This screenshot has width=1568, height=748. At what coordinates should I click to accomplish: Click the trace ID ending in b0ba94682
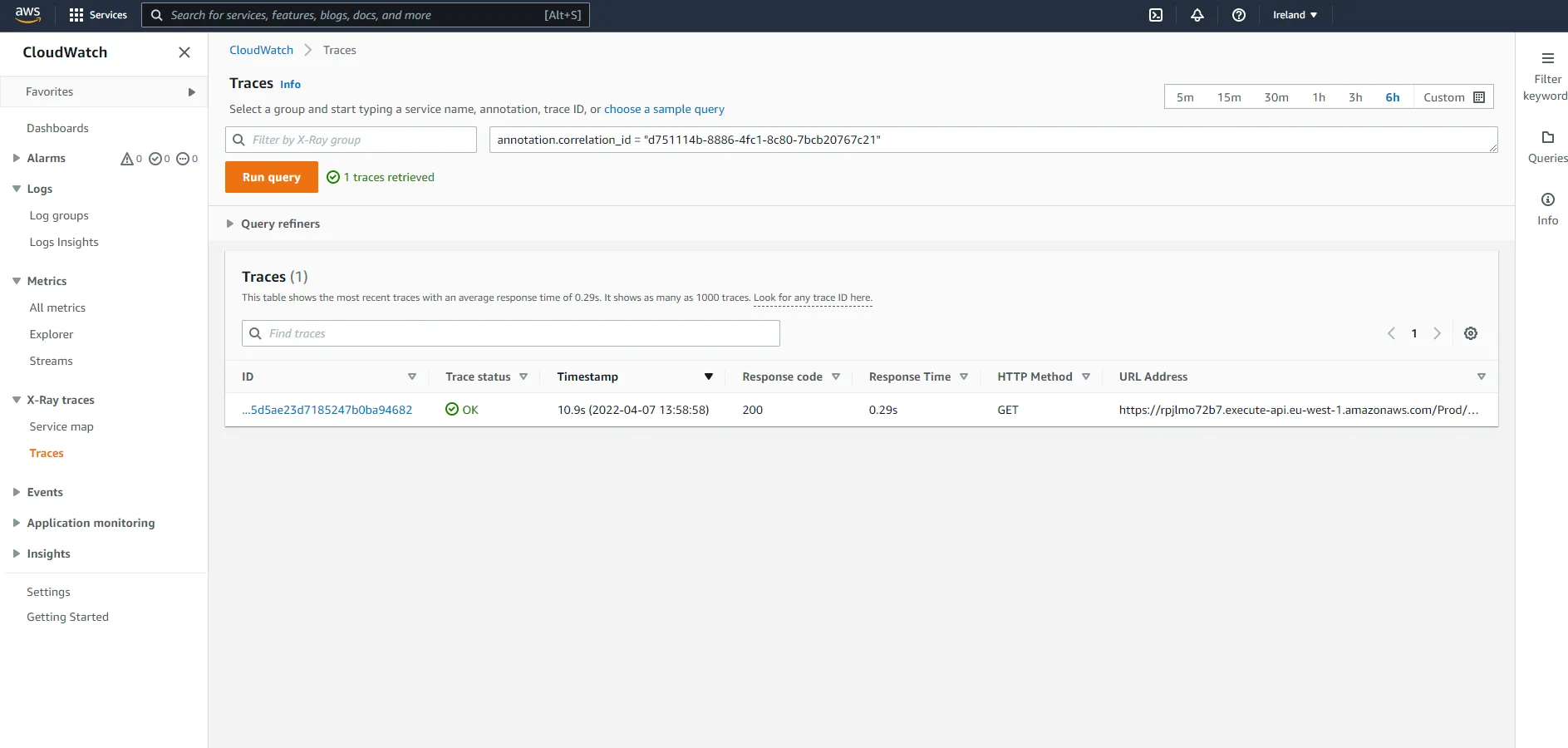(x=327, y=410)
